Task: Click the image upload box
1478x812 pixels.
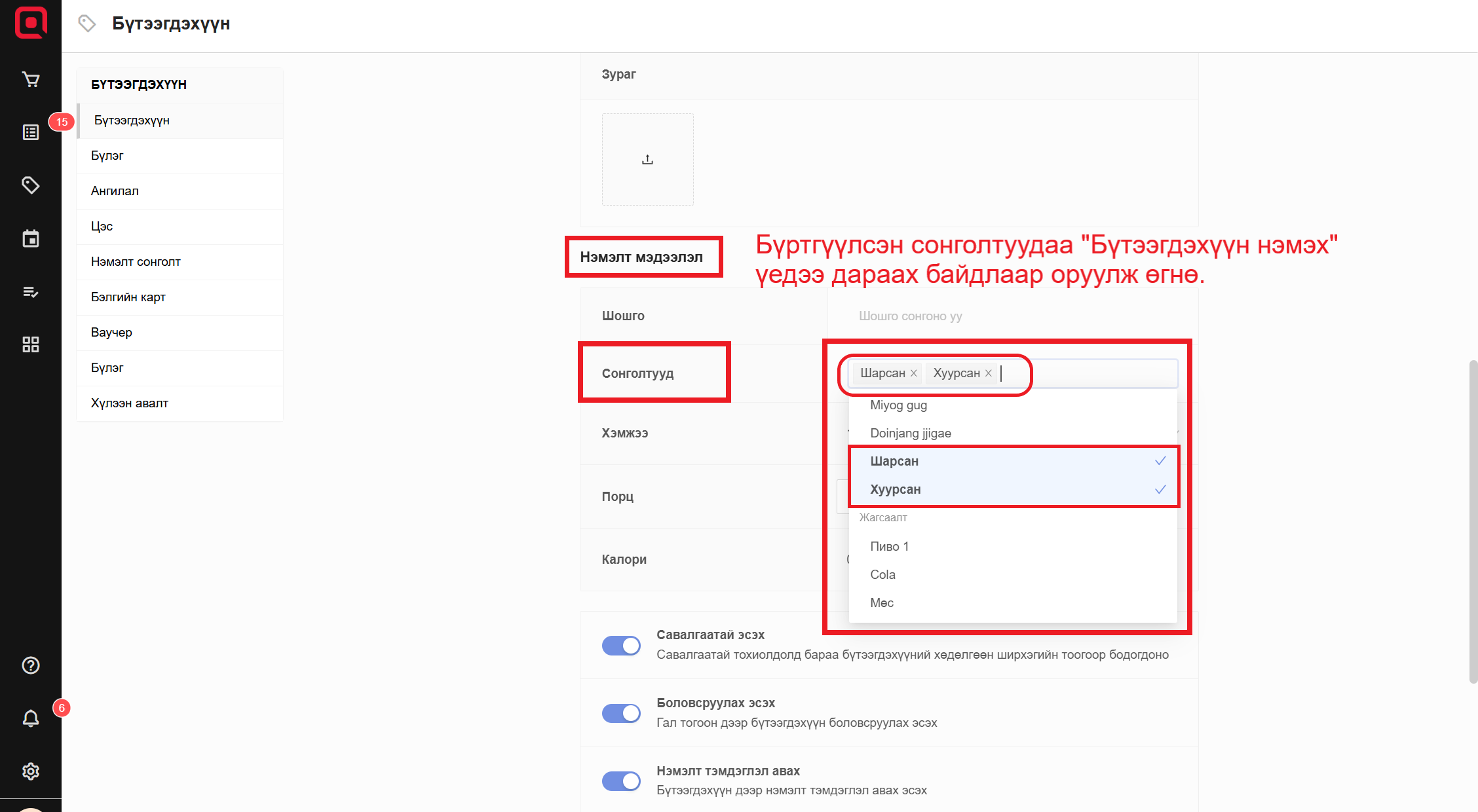Action: [x=647, y=159]
